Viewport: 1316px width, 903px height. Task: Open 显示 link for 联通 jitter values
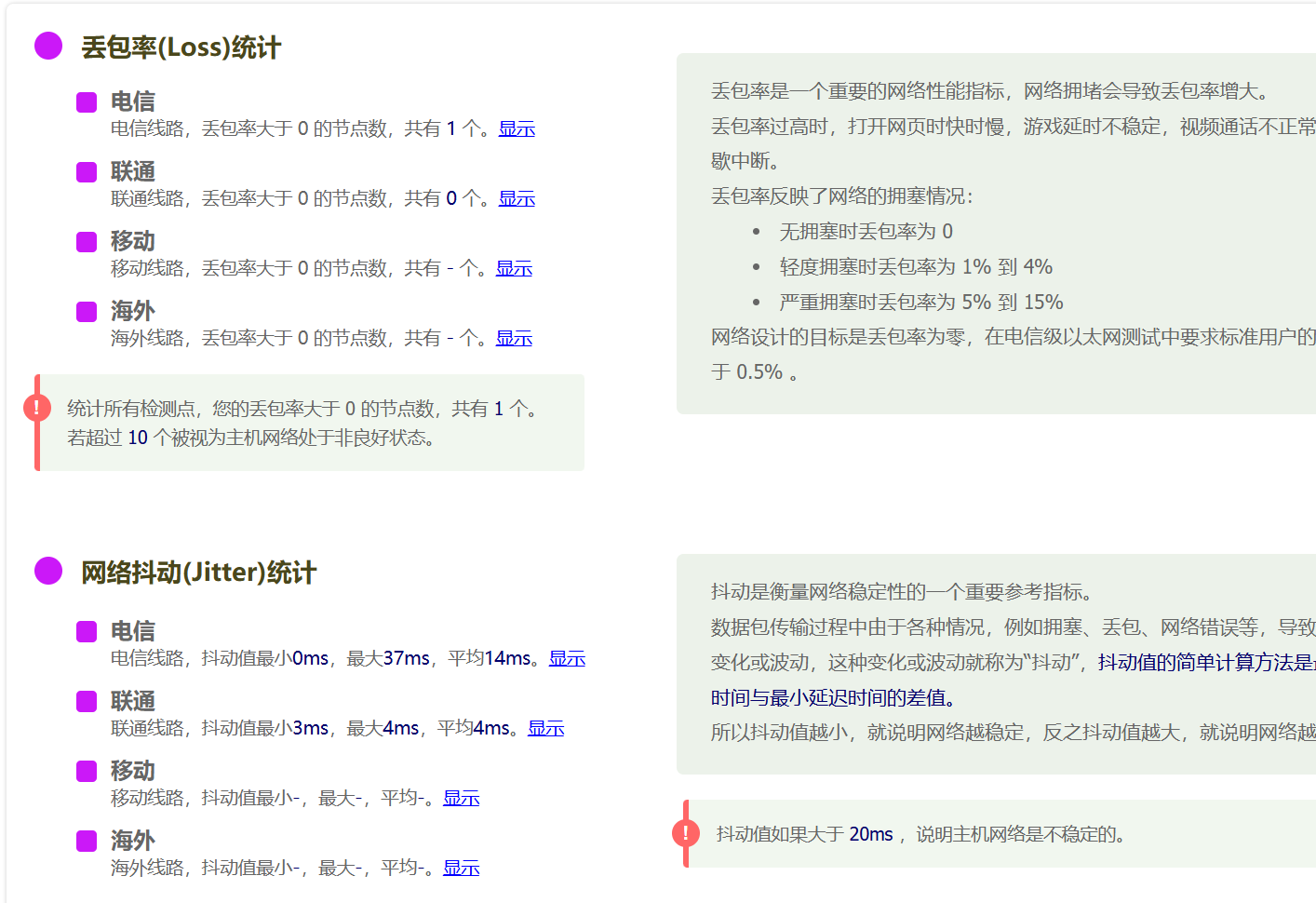coord(546,728)
